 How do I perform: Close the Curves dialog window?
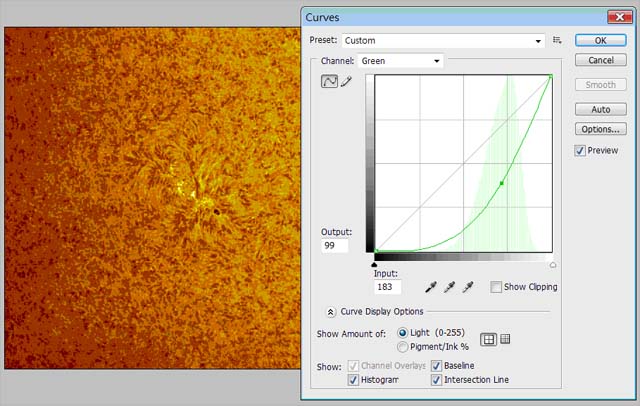612,16
